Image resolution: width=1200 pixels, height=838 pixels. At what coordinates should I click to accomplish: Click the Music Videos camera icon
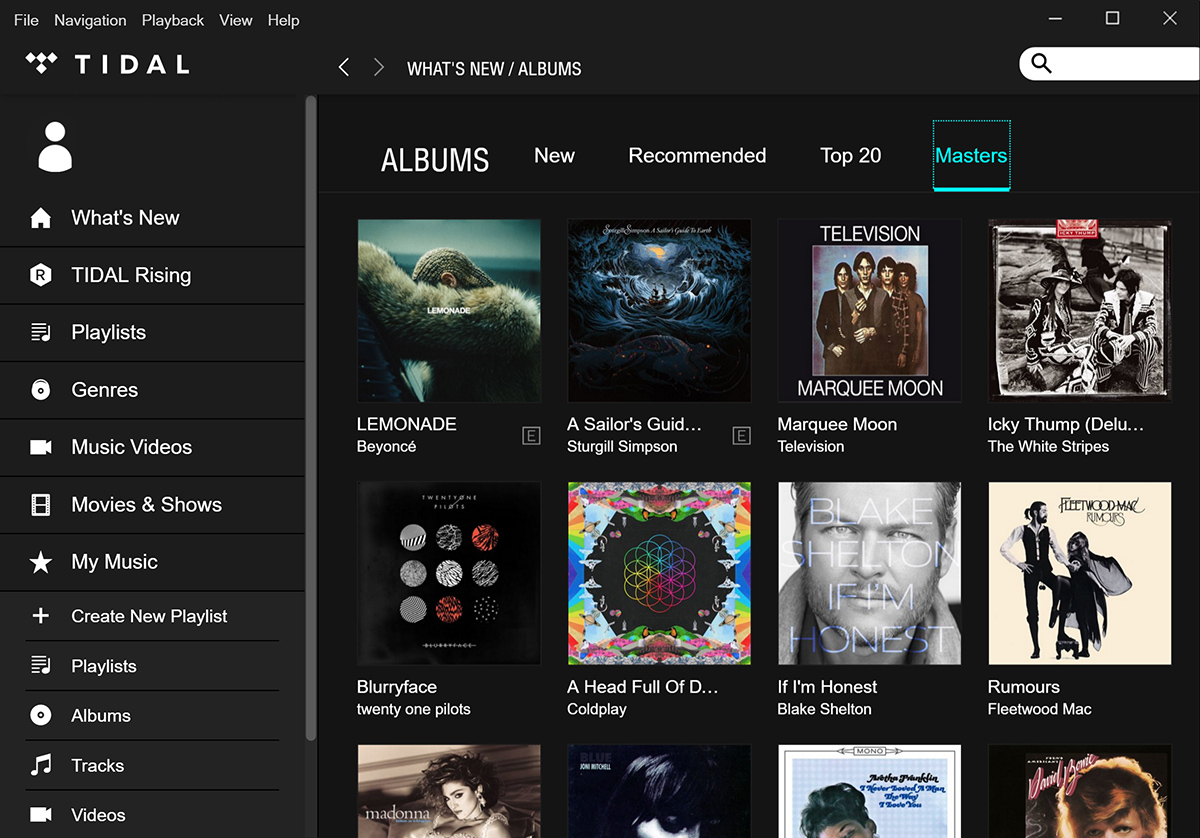click(41, 447)
